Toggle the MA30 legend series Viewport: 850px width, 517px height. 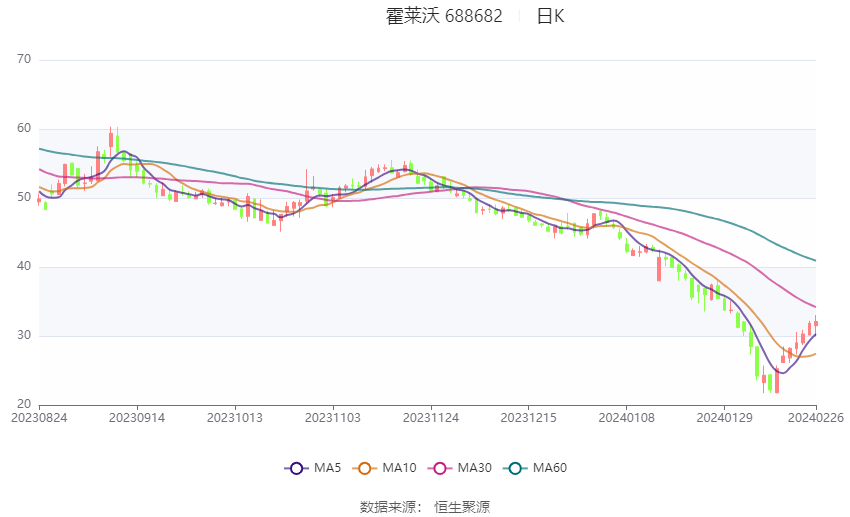(x=460, y=468)
